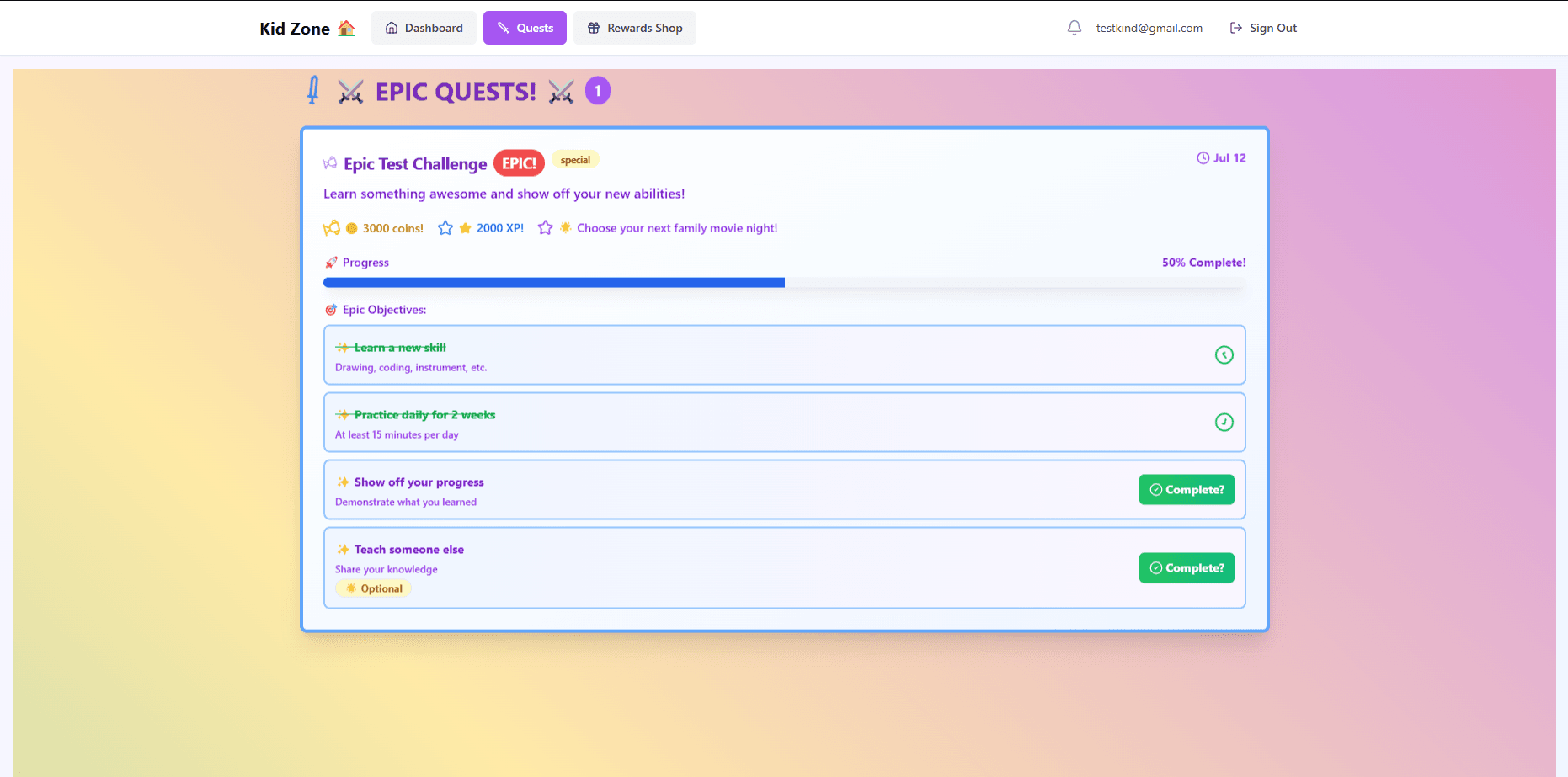Viewport: 1568px width, 777px height.
Task: Click Complete? for the Teach someone else objective
Action: [1187, 567]
